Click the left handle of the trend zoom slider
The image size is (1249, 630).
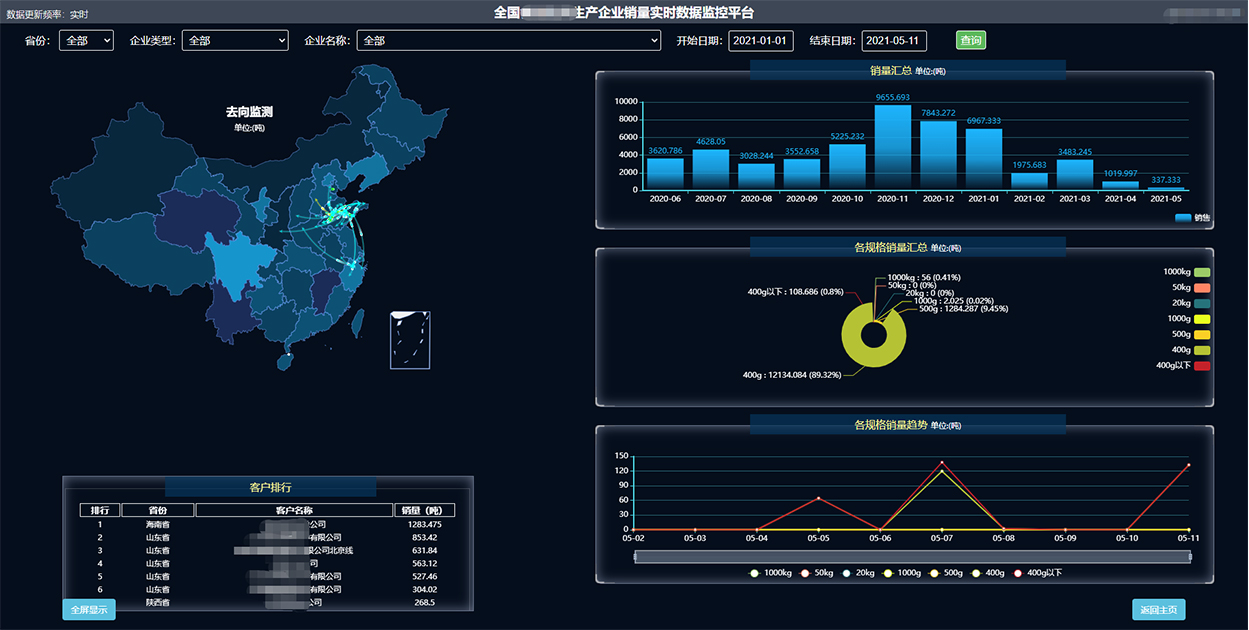click(x=636, y=557)
